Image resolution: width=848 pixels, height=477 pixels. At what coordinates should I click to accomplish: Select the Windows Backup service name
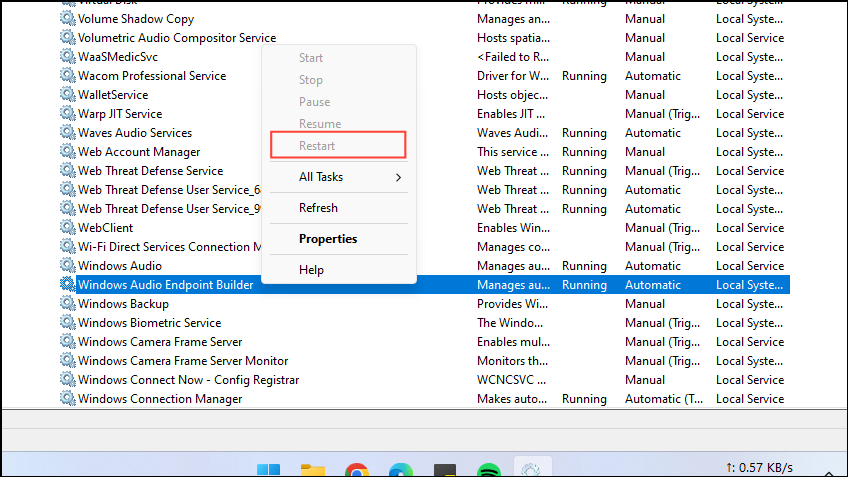tap(123, 303)
